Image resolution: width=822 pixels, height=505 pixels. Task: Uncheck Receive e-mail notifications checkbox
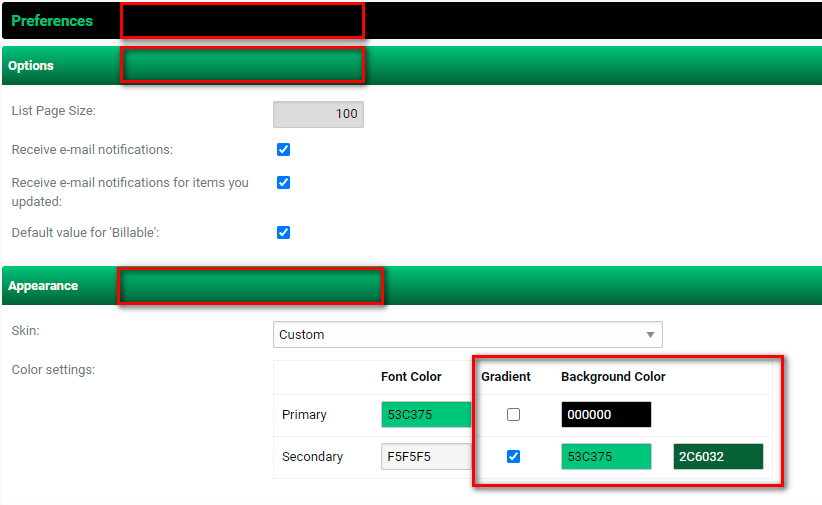pyautogui.click(x=284, y=150)
